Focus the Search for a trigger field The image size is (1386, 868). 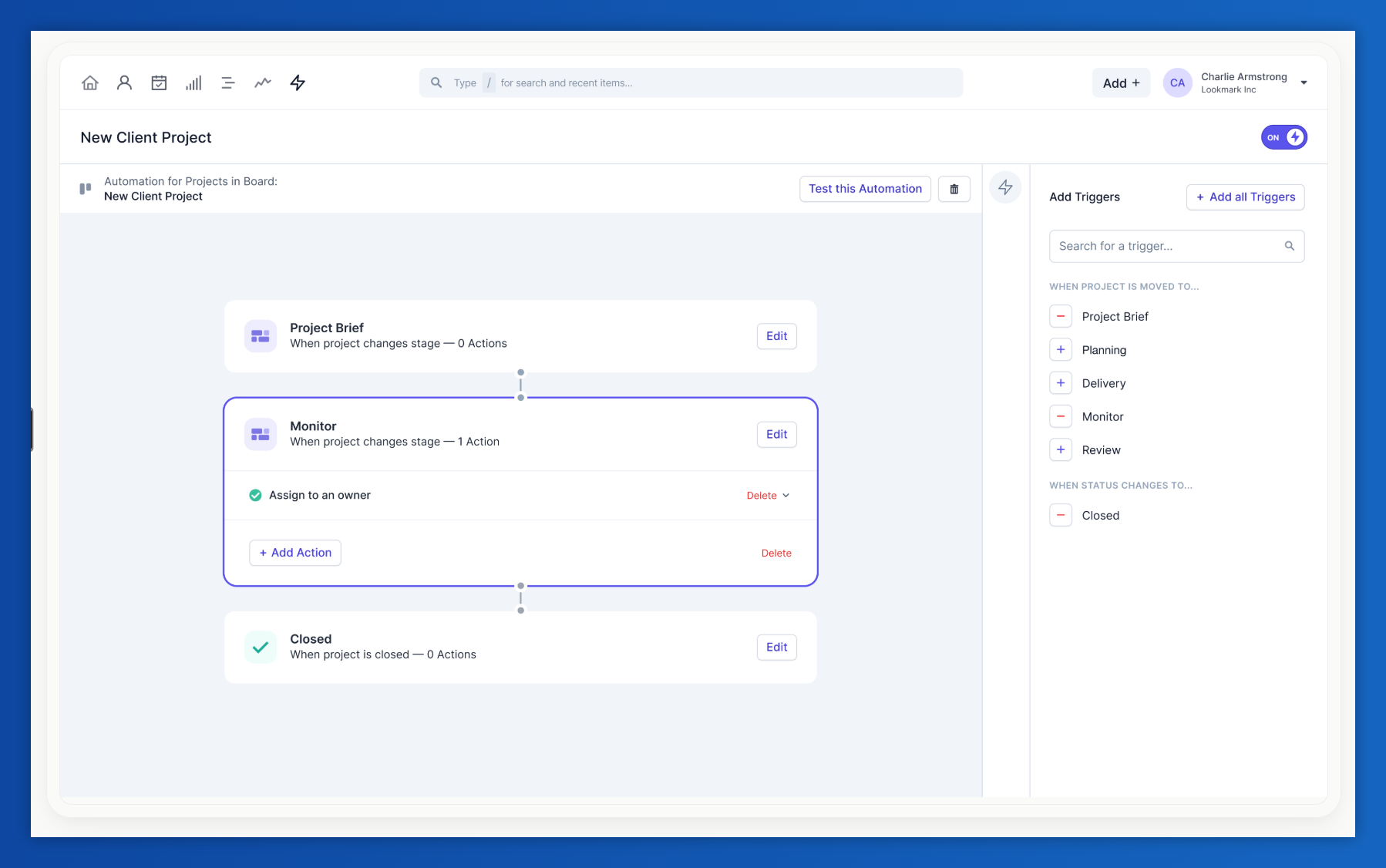pyautogui.click(x=1176, y=246)
